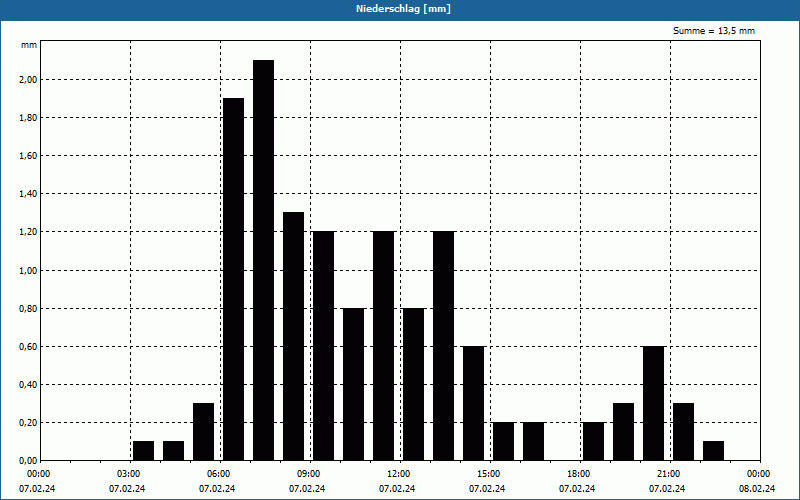The width and height of the screenshot is (800, 500).
Task: Select the 1,20 mm bar starting at 09:00
Action: point(323,346)
